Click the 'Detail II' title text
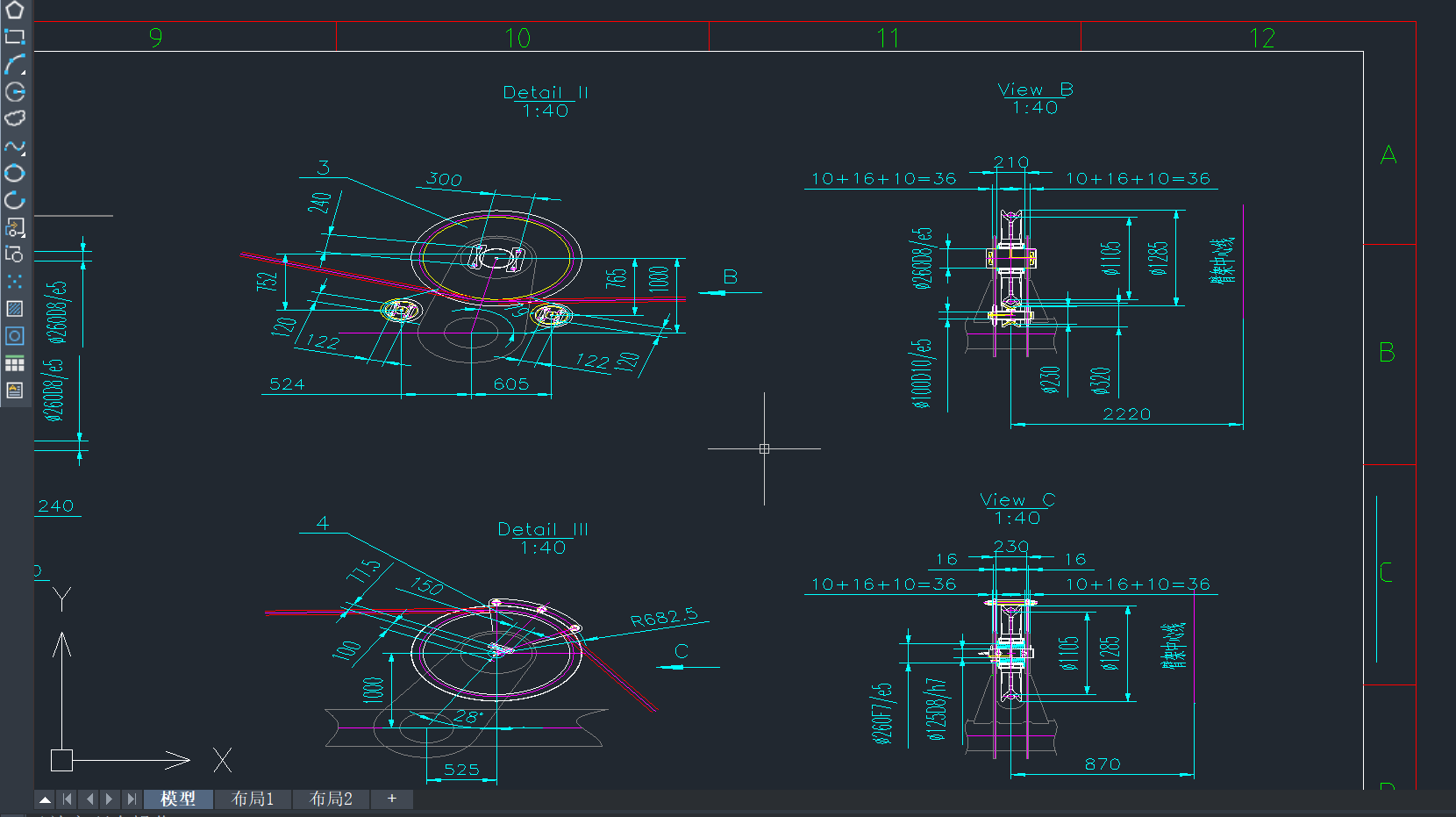1456x817 pixels. pos(546,92)
